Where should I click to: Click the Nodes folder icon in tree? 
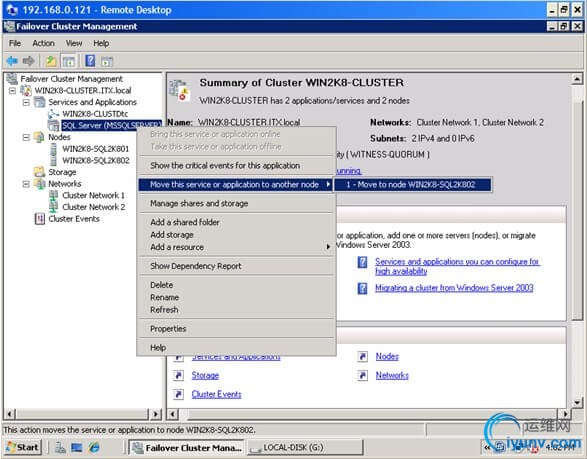coord(39,137)
